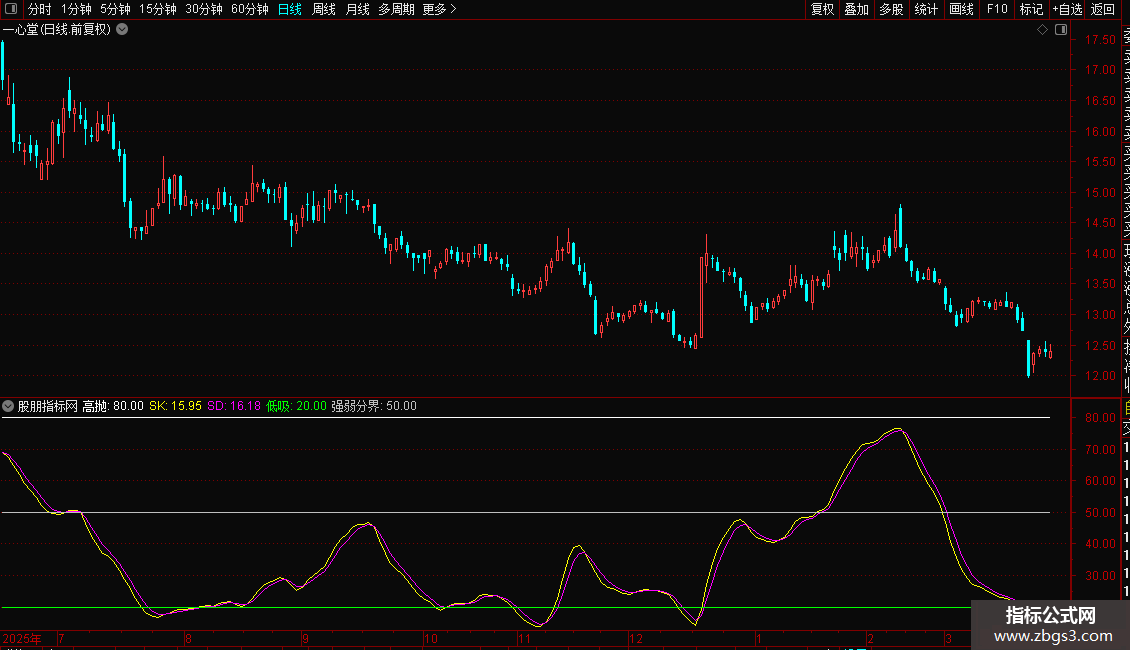The width and height of the screenshot is (1130, 650).
Task: Add stock via +自选 button
Action: (x=1067, y=9)
